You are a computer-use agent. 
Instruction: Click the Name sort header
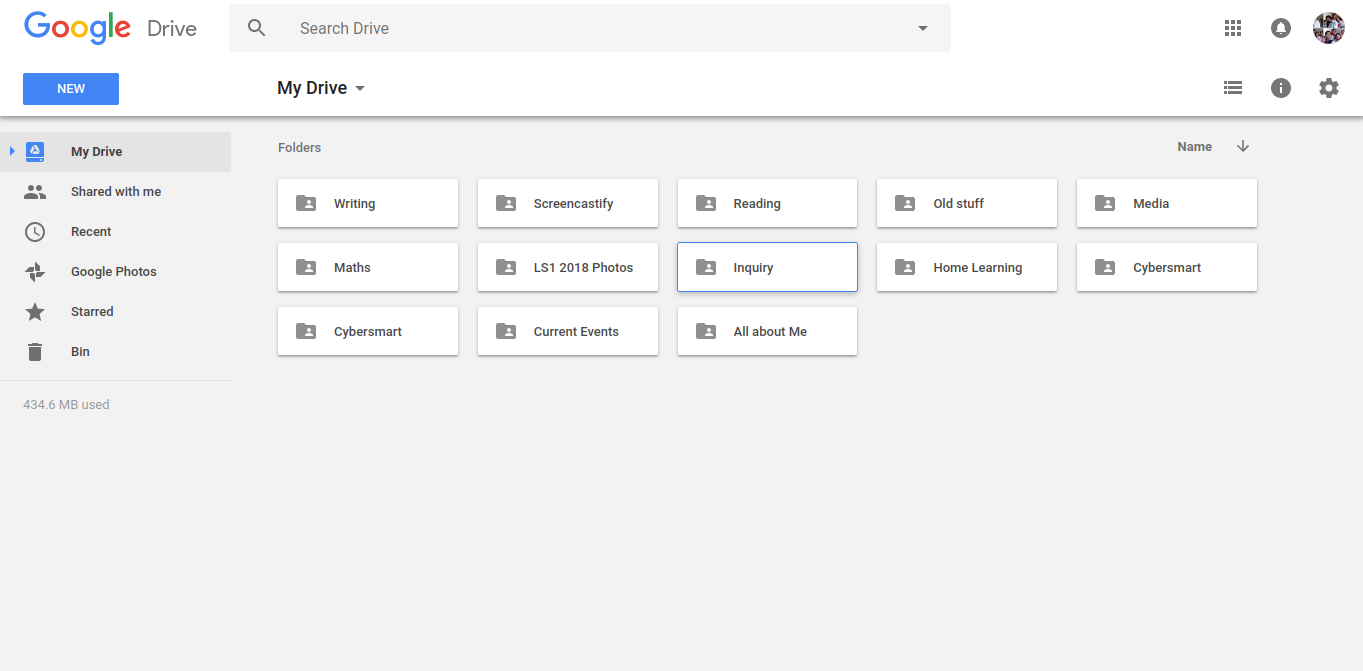click(x=1194, y=147)
